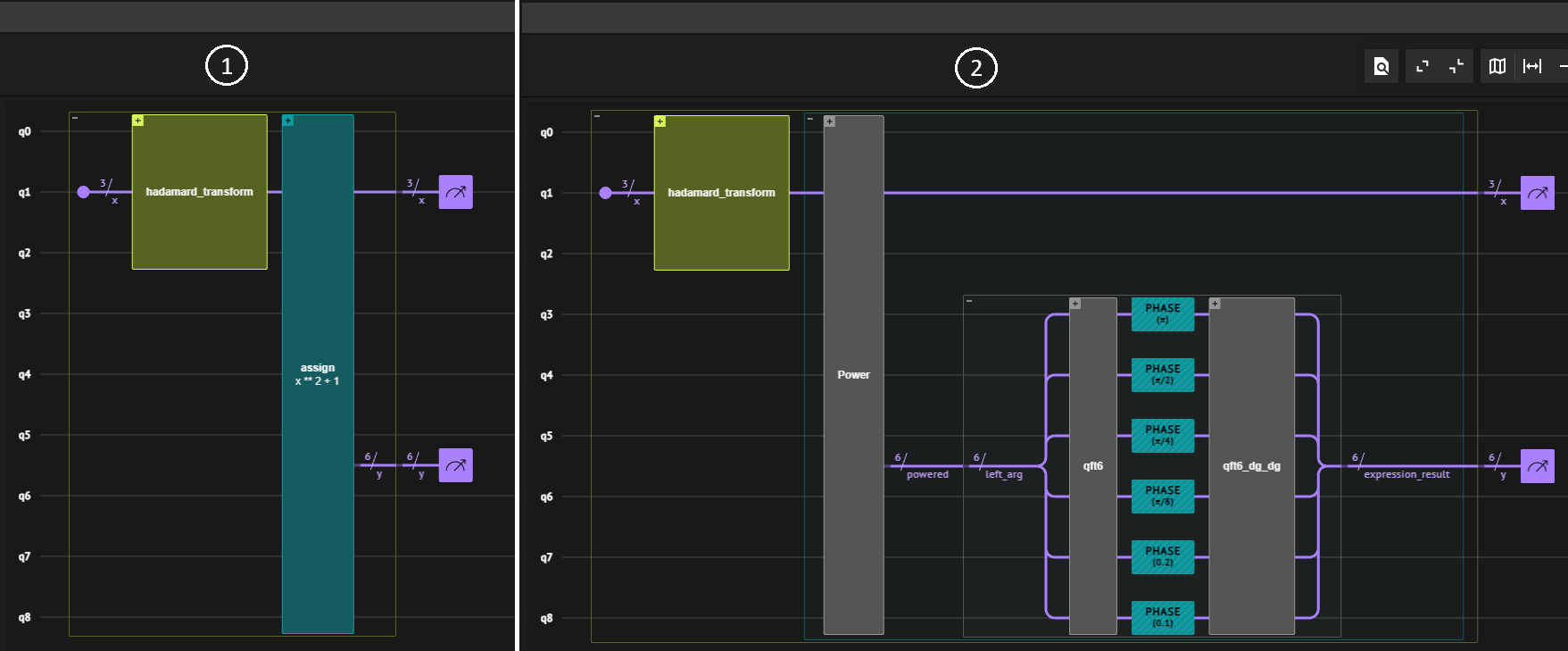Collapse the box containing the Power block
Viewport: 1568px width, 651px height.
point(810,118)
